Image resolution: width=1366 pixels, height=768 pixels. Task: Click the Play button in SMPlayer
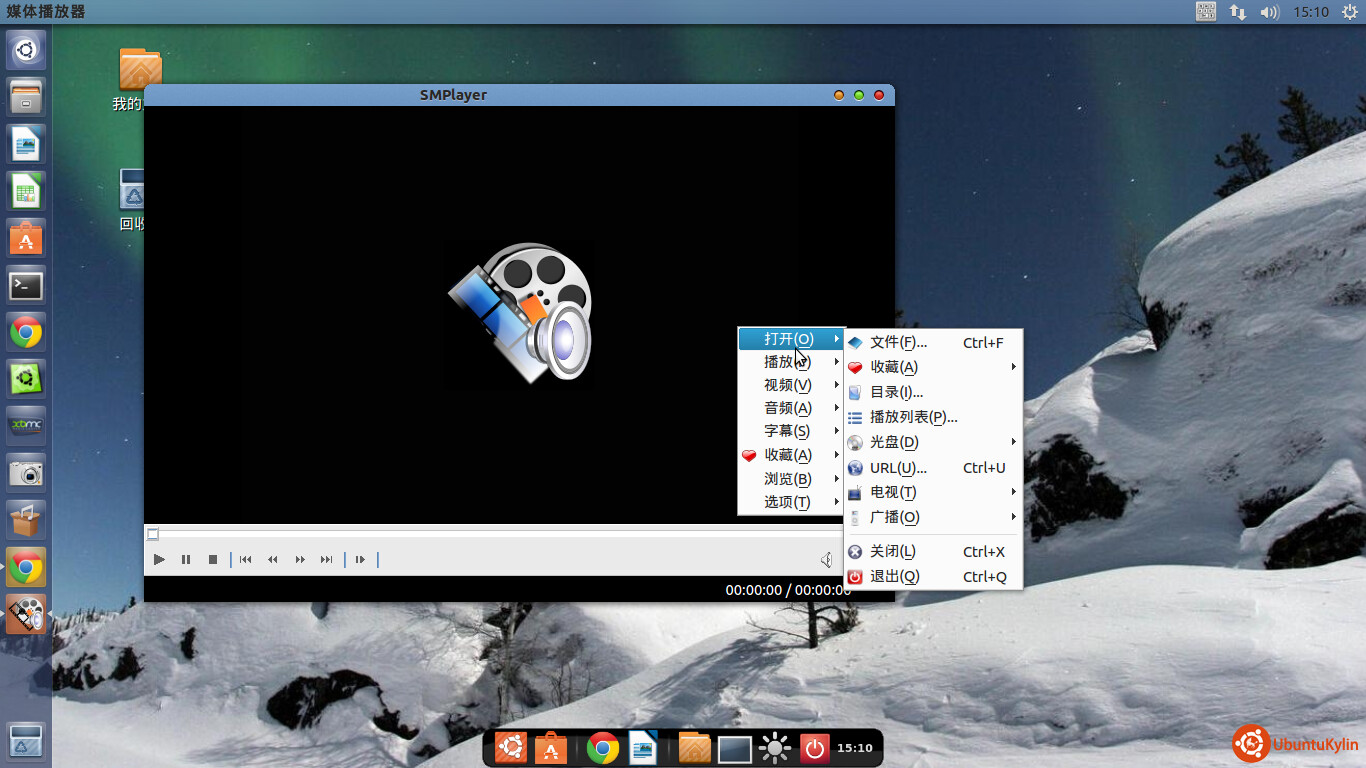[159, 559]
